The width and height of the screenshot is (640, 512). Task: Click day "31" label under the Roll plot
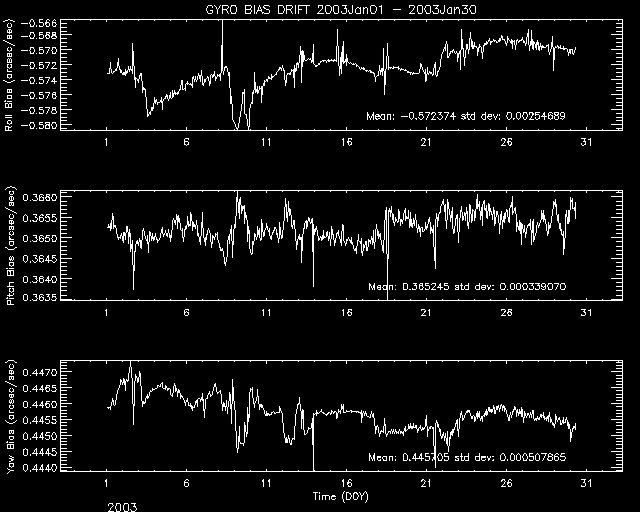pos(586,142)
